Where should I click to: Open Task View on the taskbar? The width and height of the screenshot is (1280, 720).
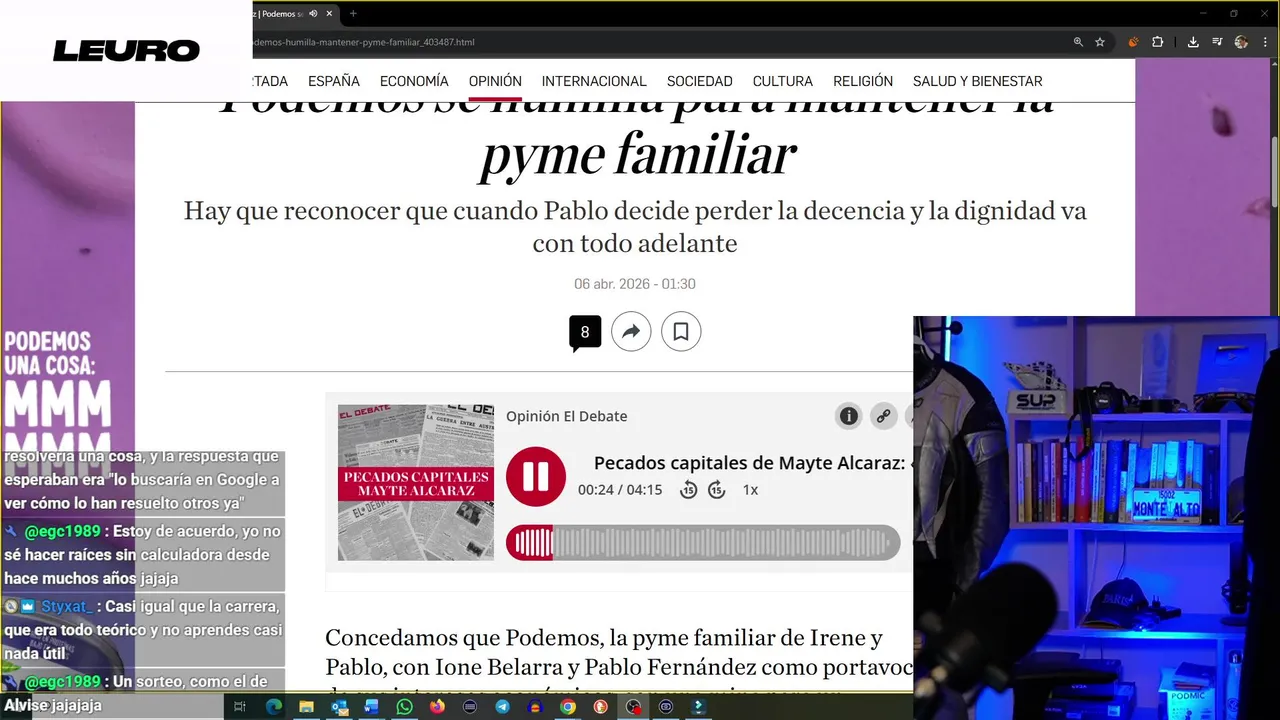240,706
